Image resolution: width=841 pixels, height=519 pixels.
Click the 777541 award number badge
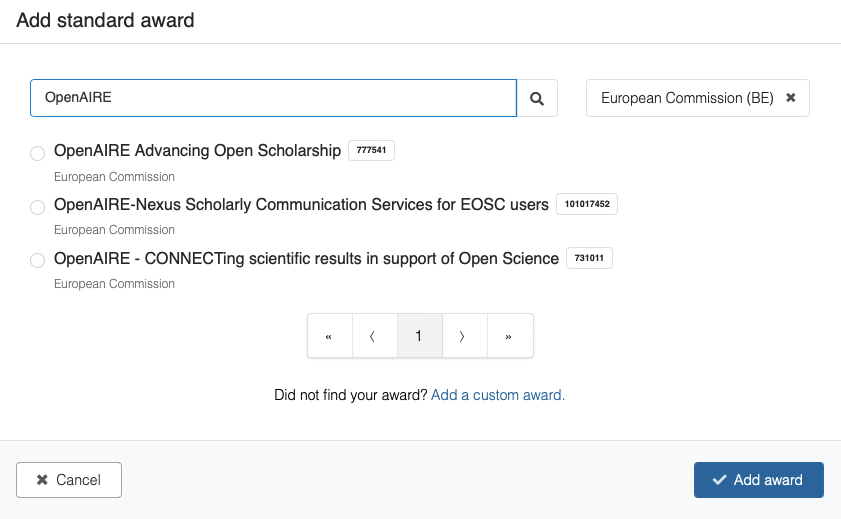pyautogui.click(x=372, y=151)
